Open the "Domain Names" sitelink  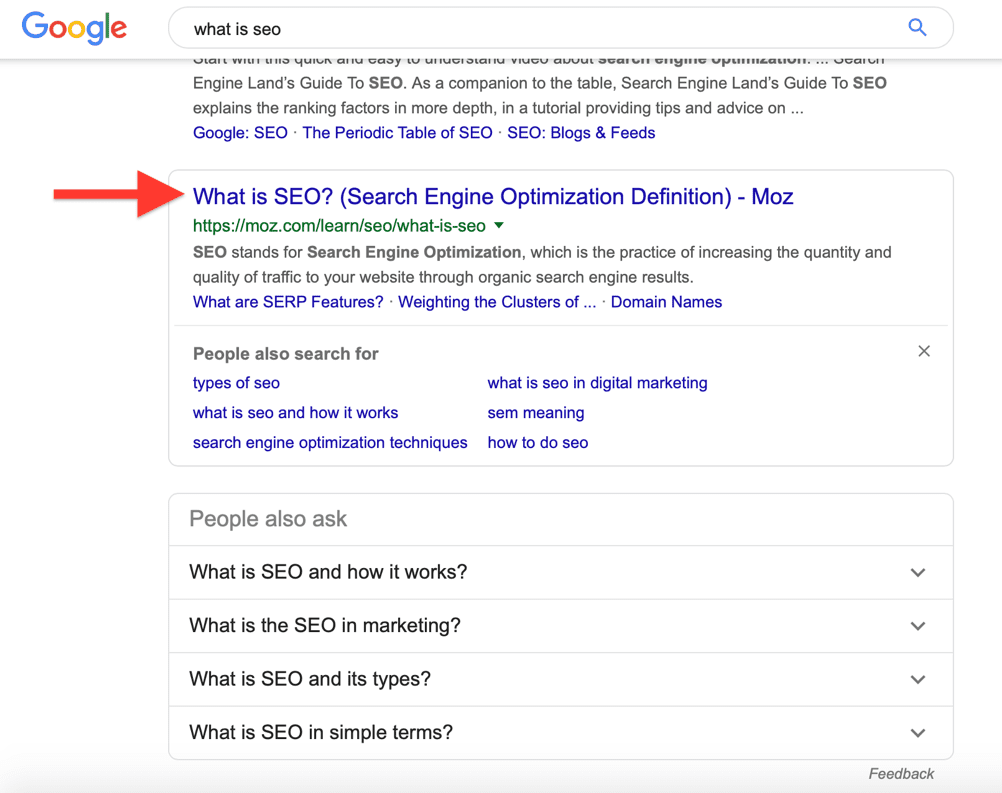666,301
